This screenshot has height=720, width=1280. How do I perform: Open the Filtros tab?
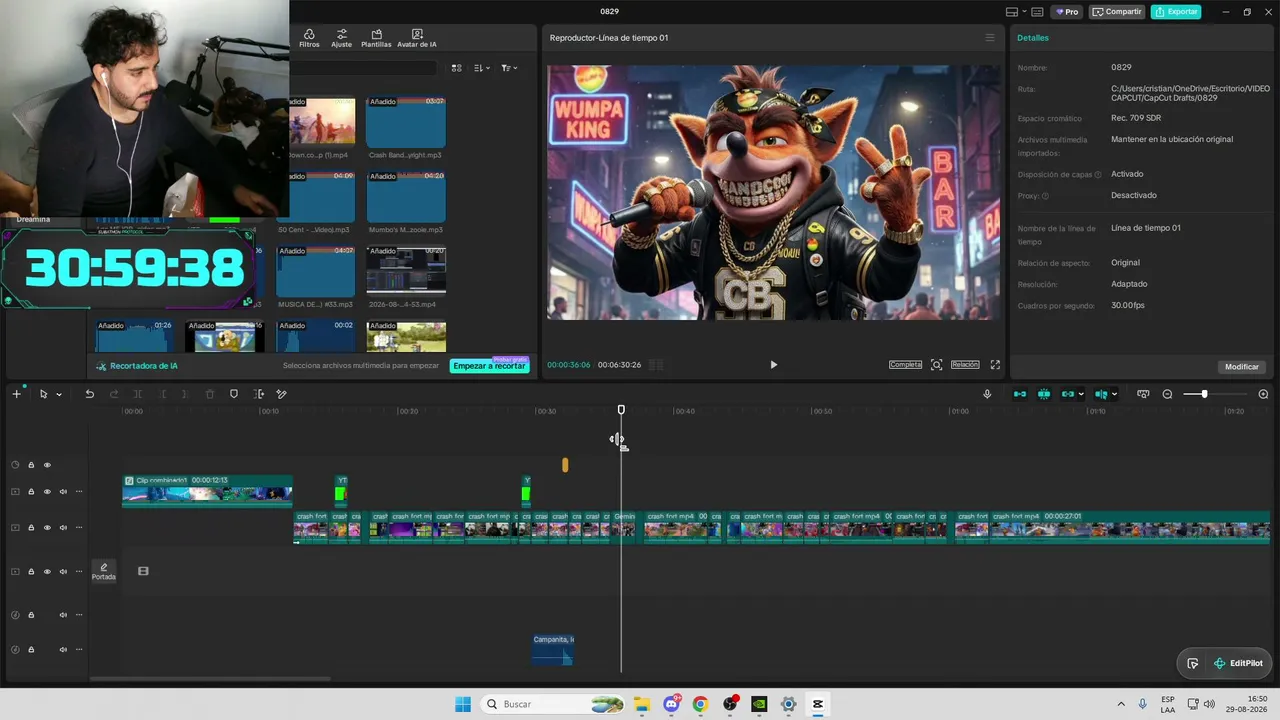(309, 38)
